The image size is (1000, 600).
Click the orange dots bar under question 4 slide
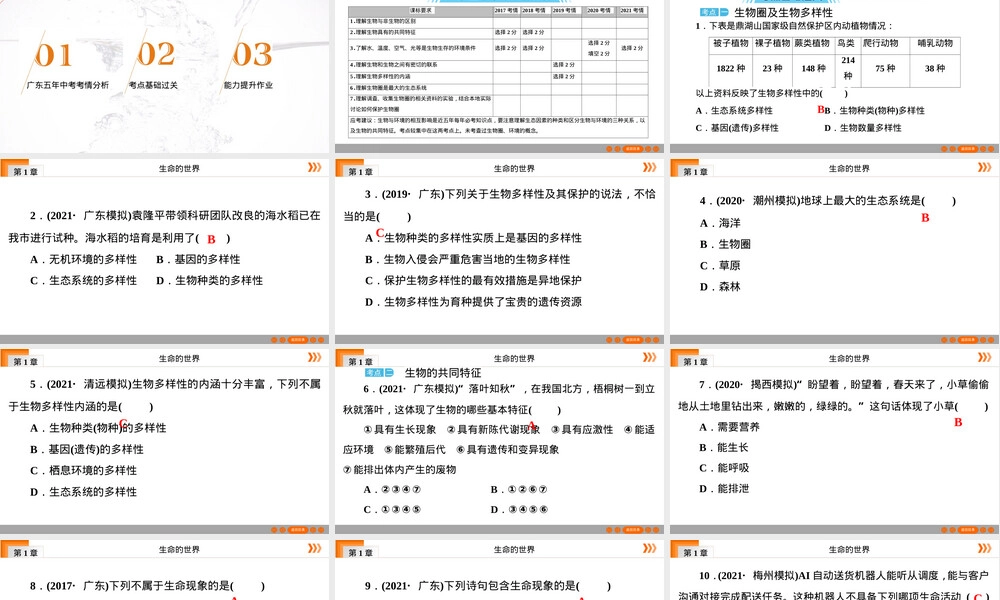click(967, 340)
